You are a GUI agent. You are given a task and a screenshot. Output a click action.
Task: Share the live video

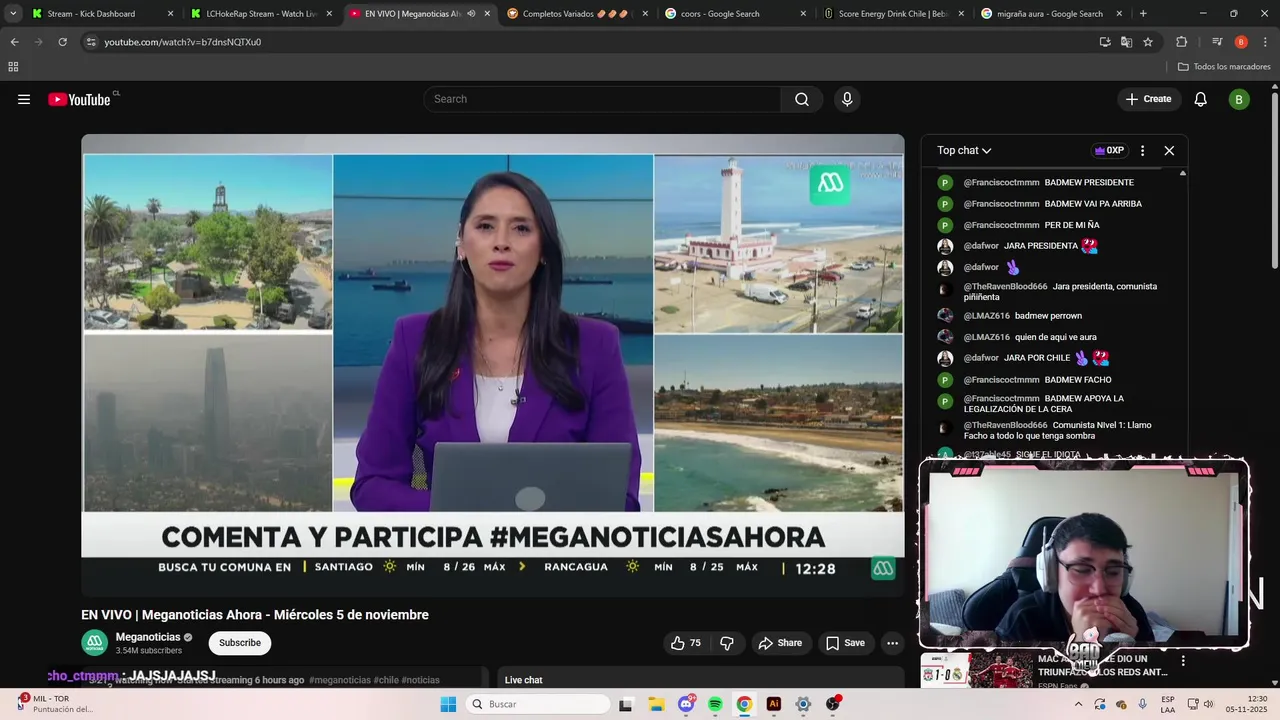pyautogui.click(x=780, y=643)
